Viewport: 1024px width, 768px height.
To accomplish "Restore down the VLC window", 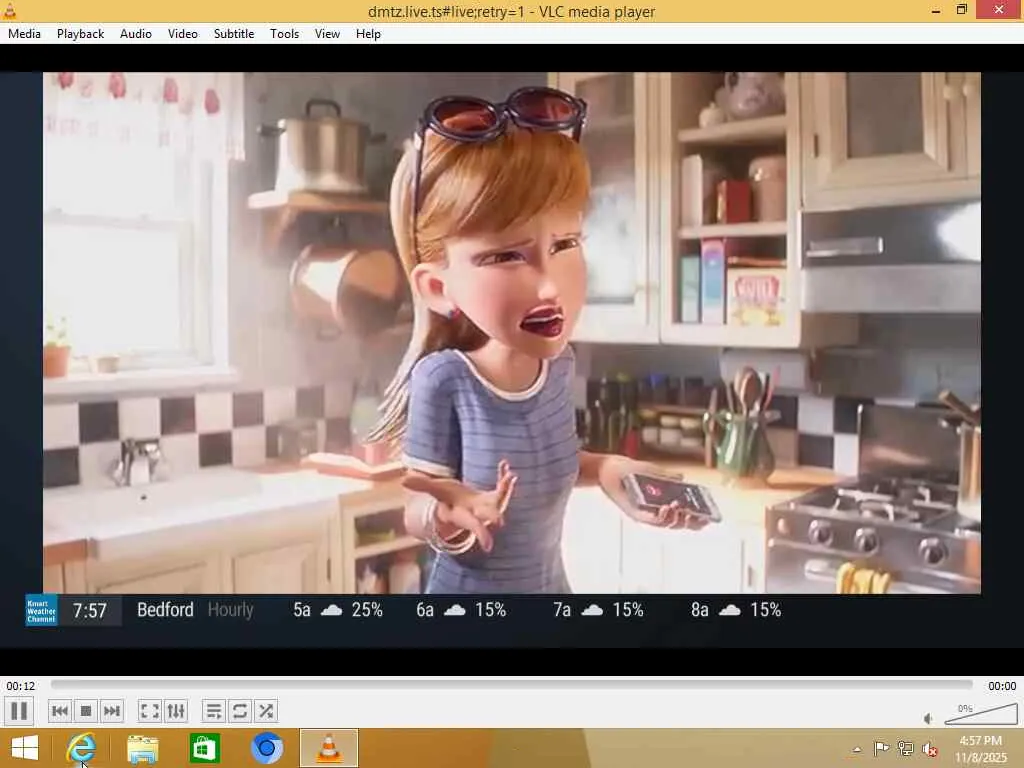I will point(961,10).
